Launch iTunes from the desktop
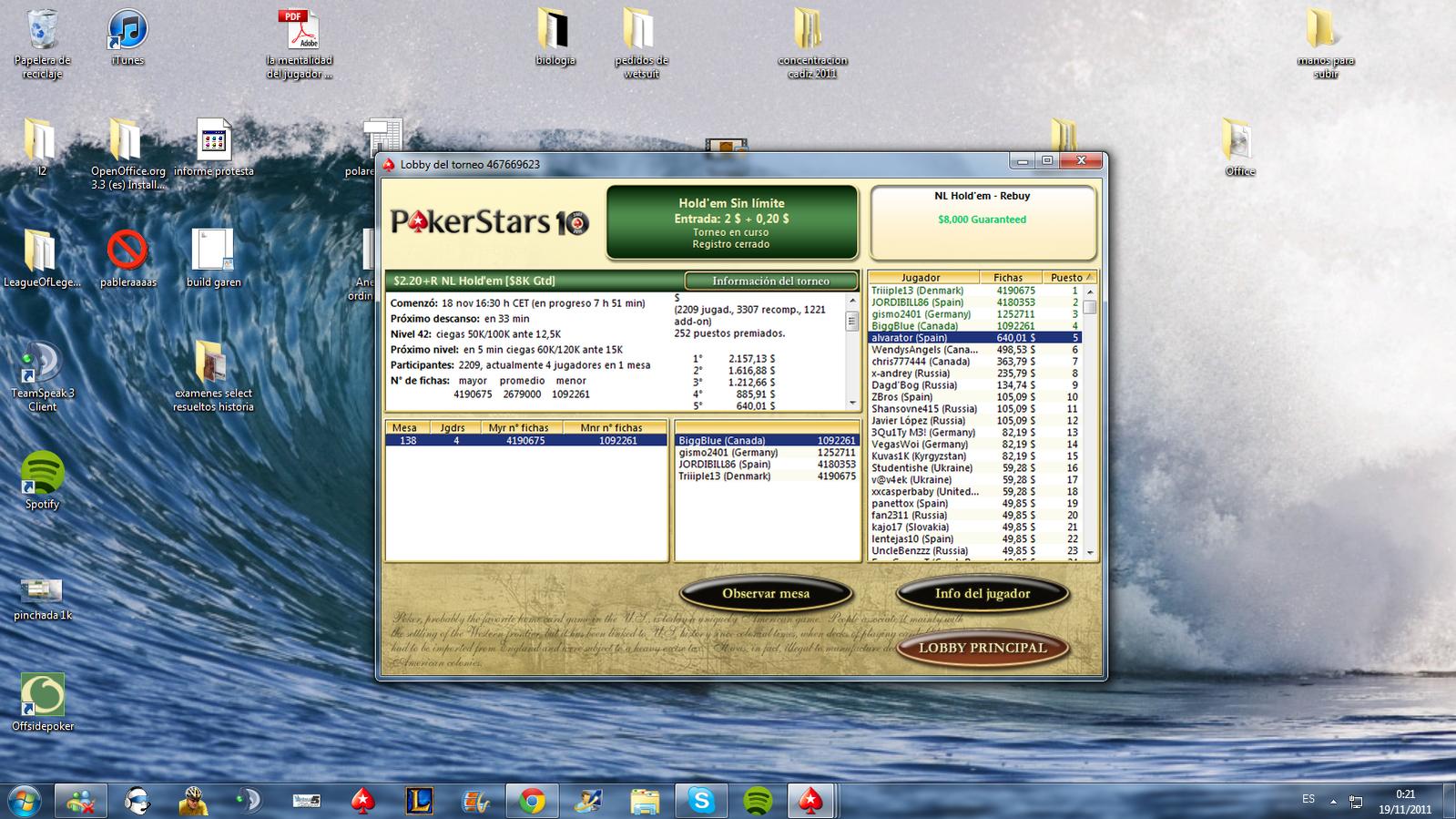1456x819 pixels. click(x=127, y=37)
